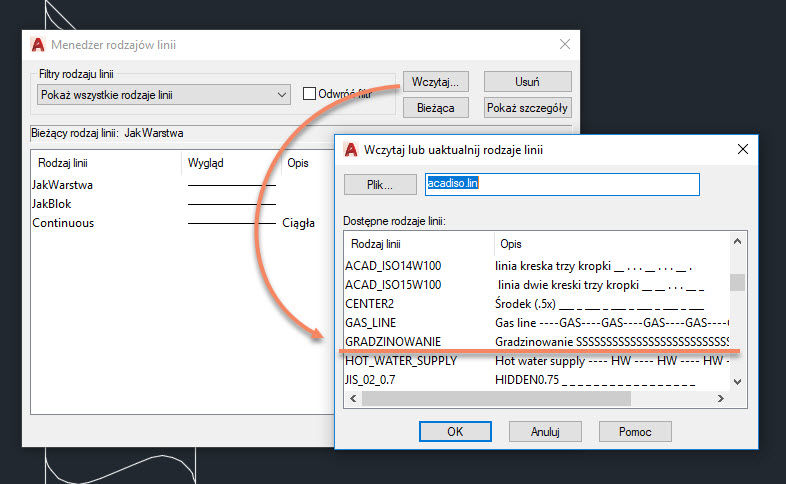The width and height of the screenshot is (786, 484).
Task: Select the HOT_WATER_SUPPLY linetype
Action: pyautogui.click(x=536, y=361)
